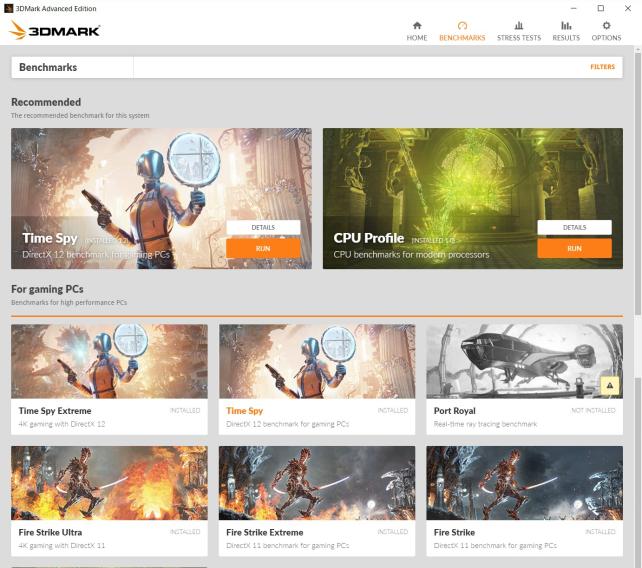Click the orange Time Spy card title
Viewport: 642px width, 568px height.
coord(244,411)
